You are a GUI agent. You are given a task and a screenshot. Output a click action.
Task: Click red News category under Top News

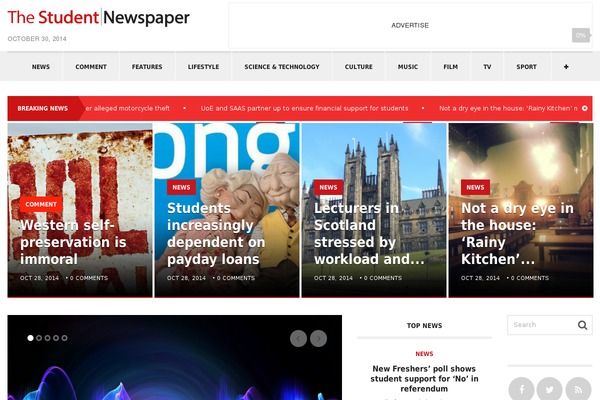click(x=424, y=354)
